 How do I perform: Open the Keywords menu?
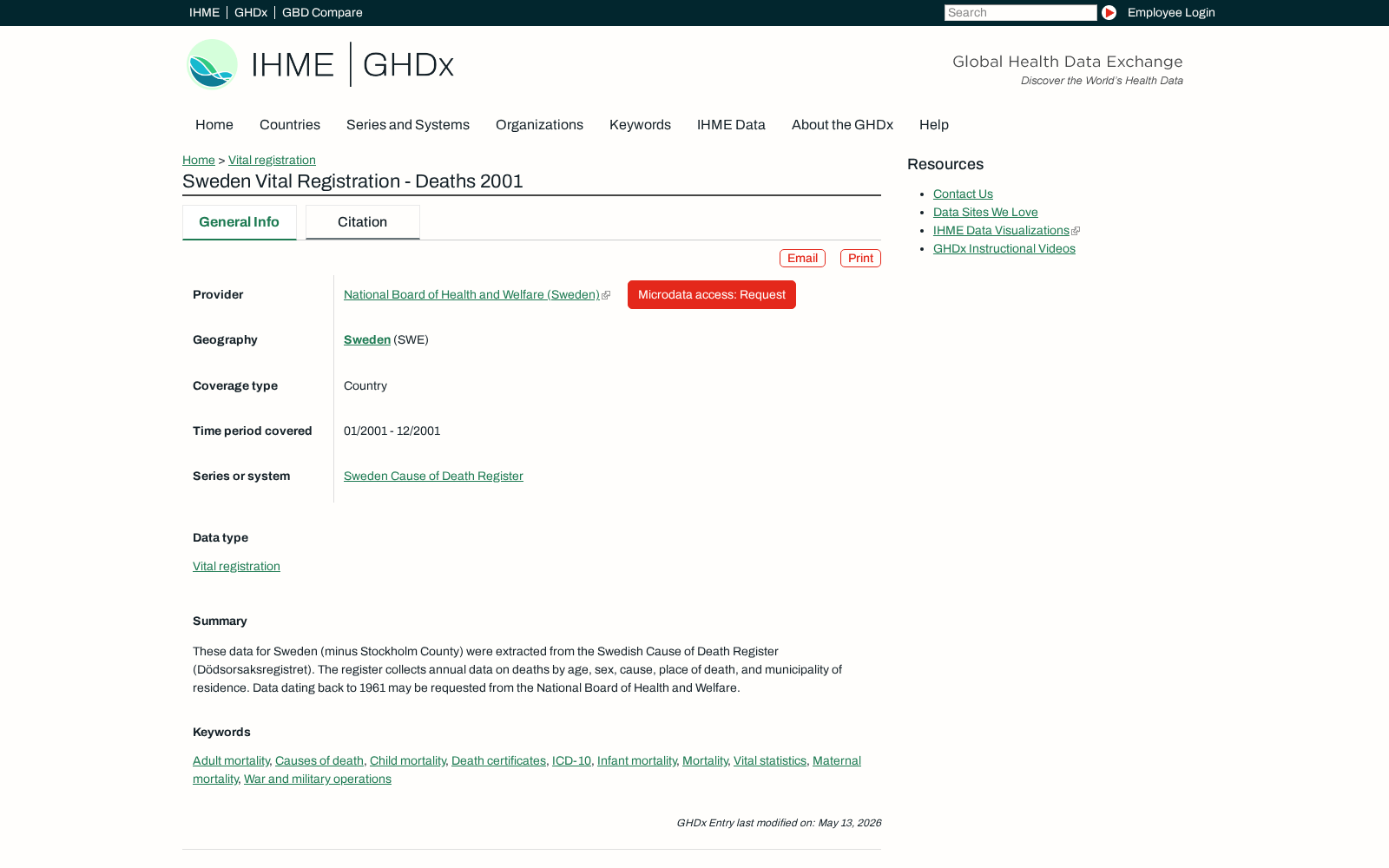[x=640, y=125]
